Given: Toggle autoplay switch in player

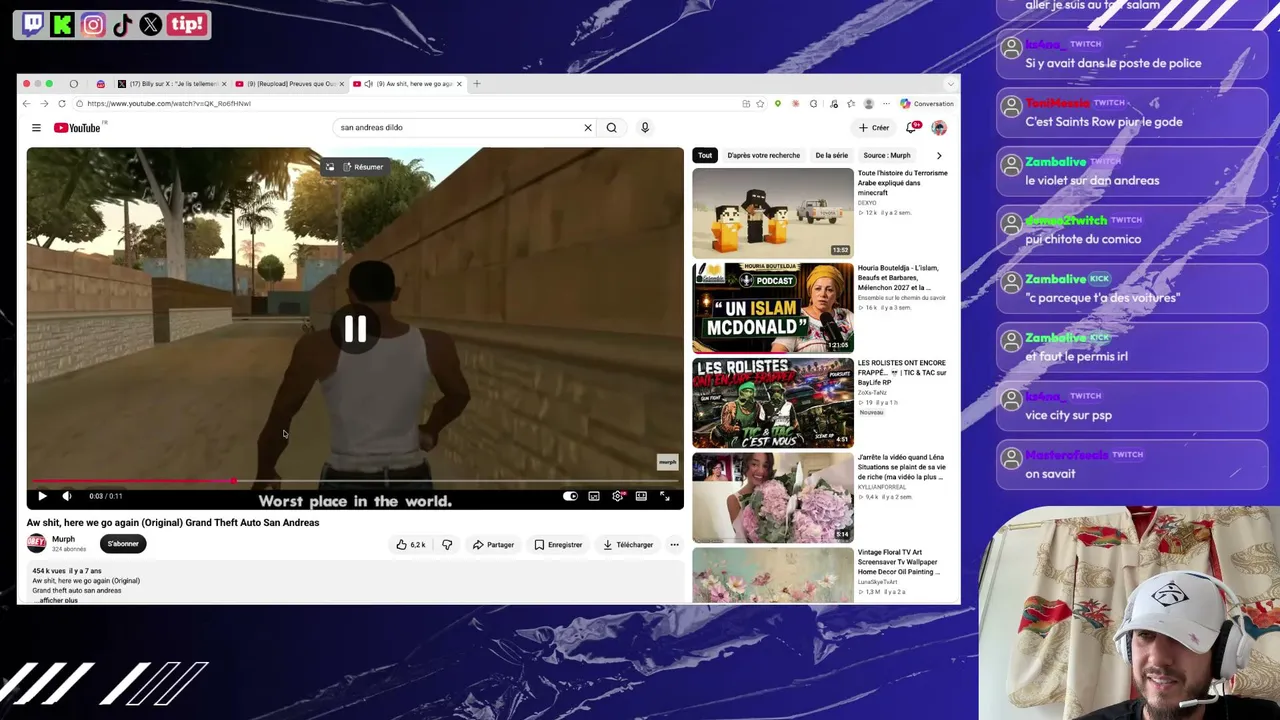Looking at the screenshot, I should click(x=570, y=496).
